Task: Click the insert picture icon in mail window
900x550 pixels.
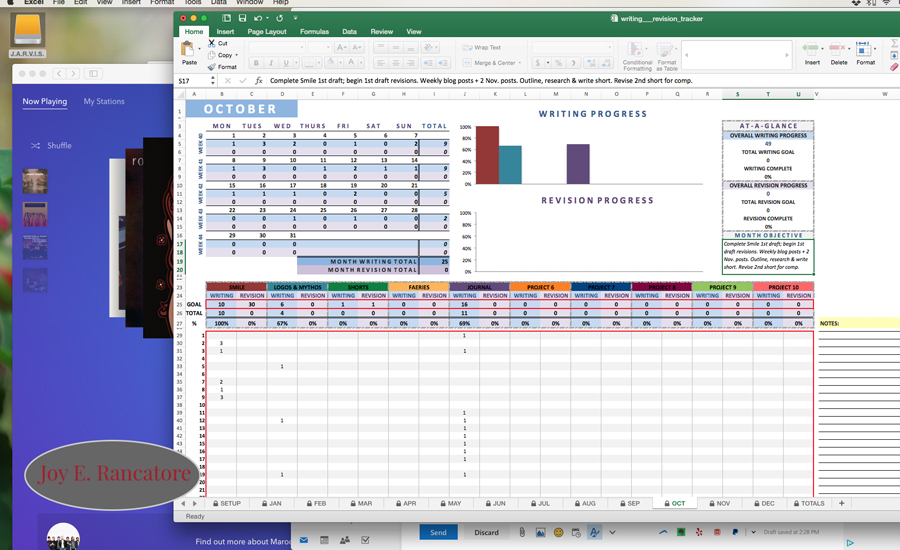Action: point(540,532)
